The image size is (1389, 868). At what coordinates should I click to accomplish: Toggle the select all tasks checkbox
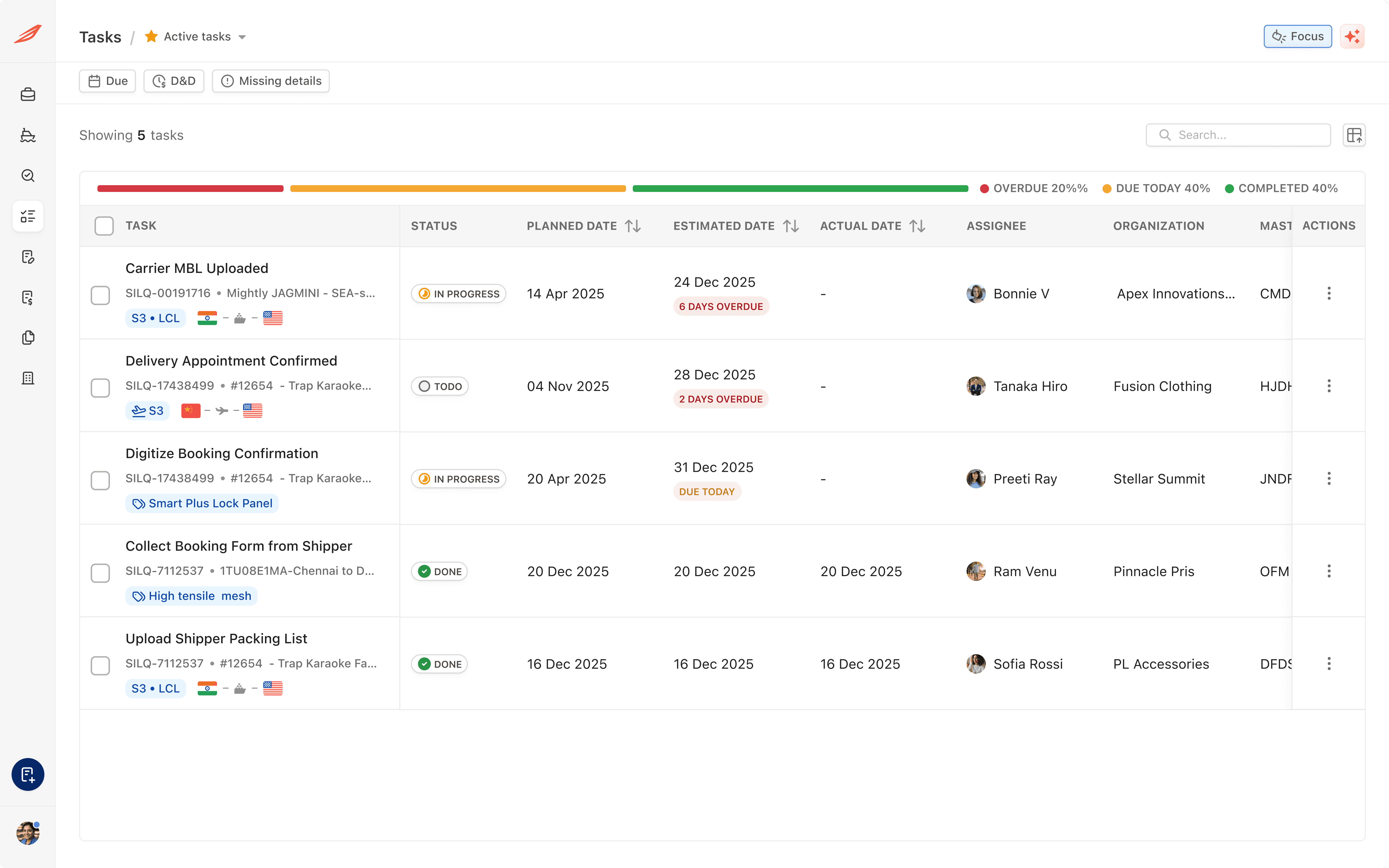click(x=104, y=226)
